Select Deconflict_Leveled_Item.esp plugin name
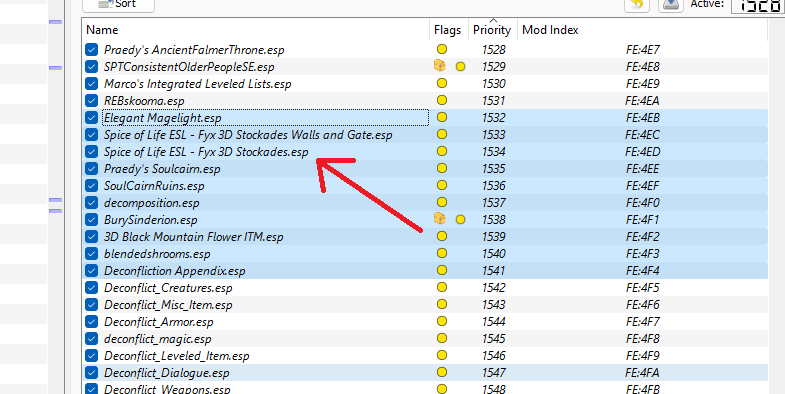 click(177, 356)
